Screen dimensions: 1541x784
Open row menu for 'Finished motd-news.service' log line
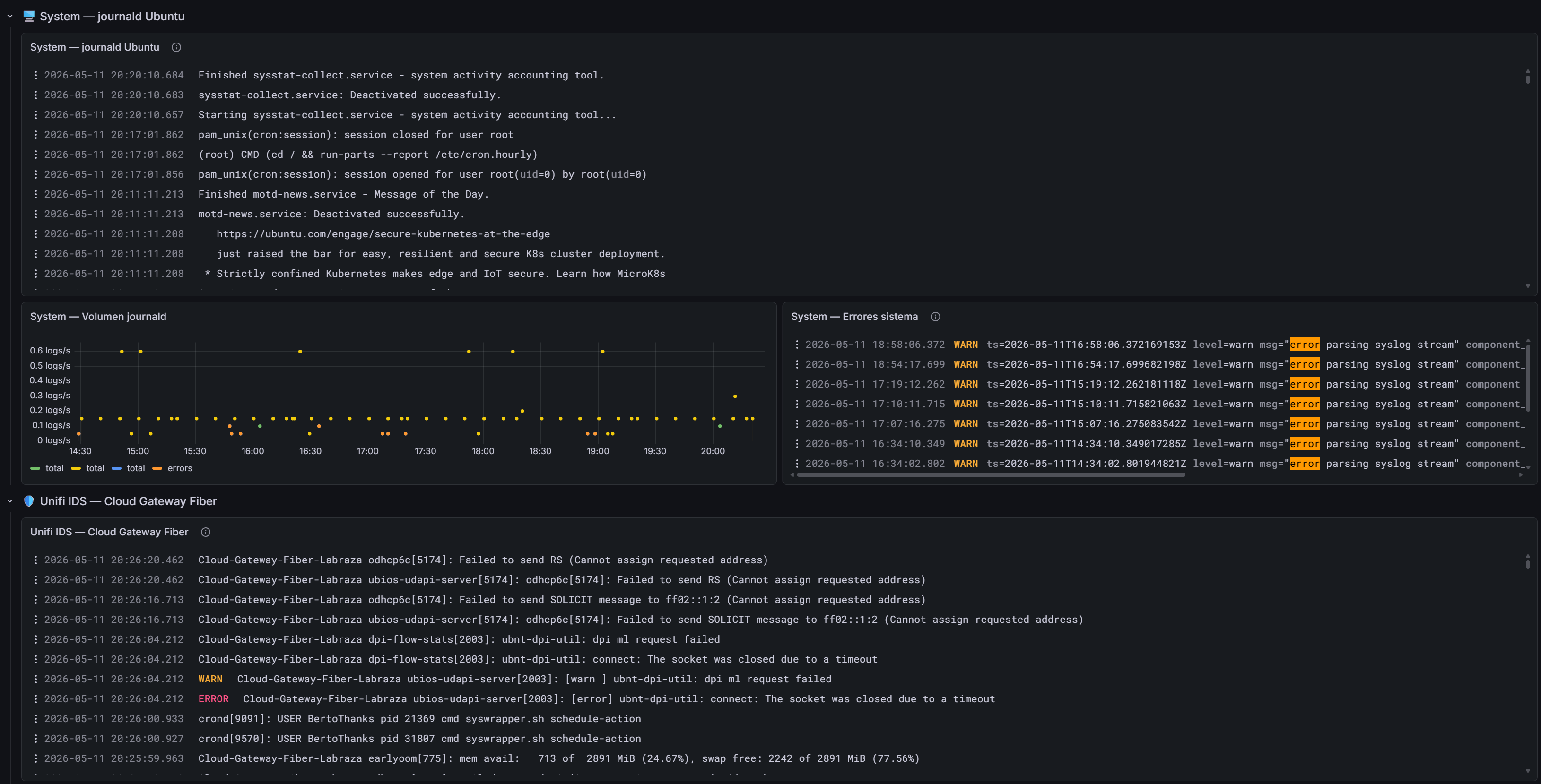tap(36, 194)
